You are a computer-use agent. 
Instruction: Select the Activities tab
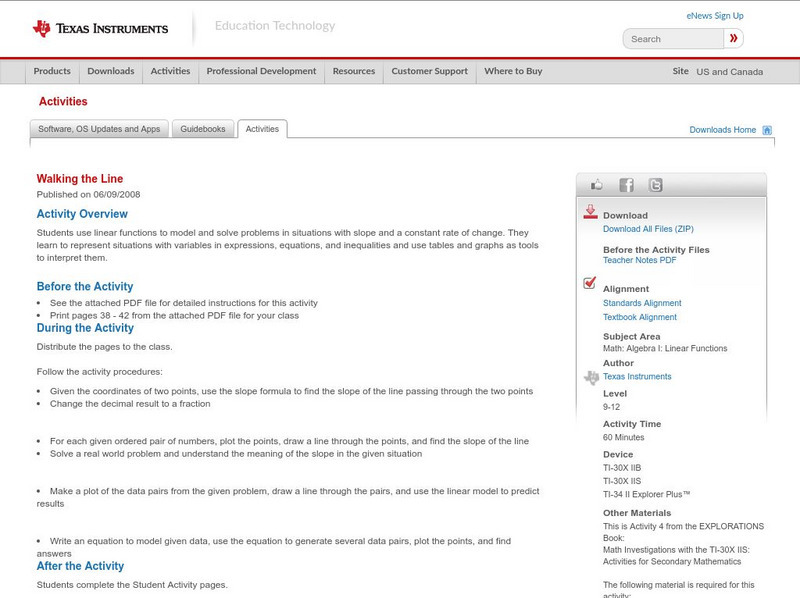pos(262,129)
